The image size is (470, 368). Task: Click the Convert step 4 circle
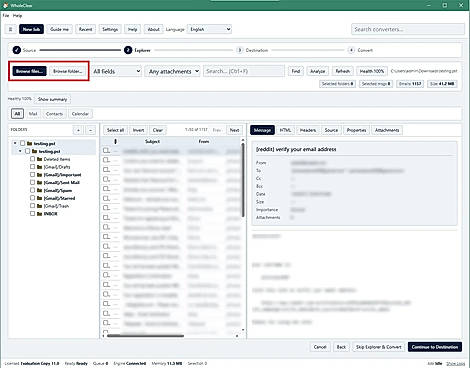pyautogui.click(x=351, y=50)
